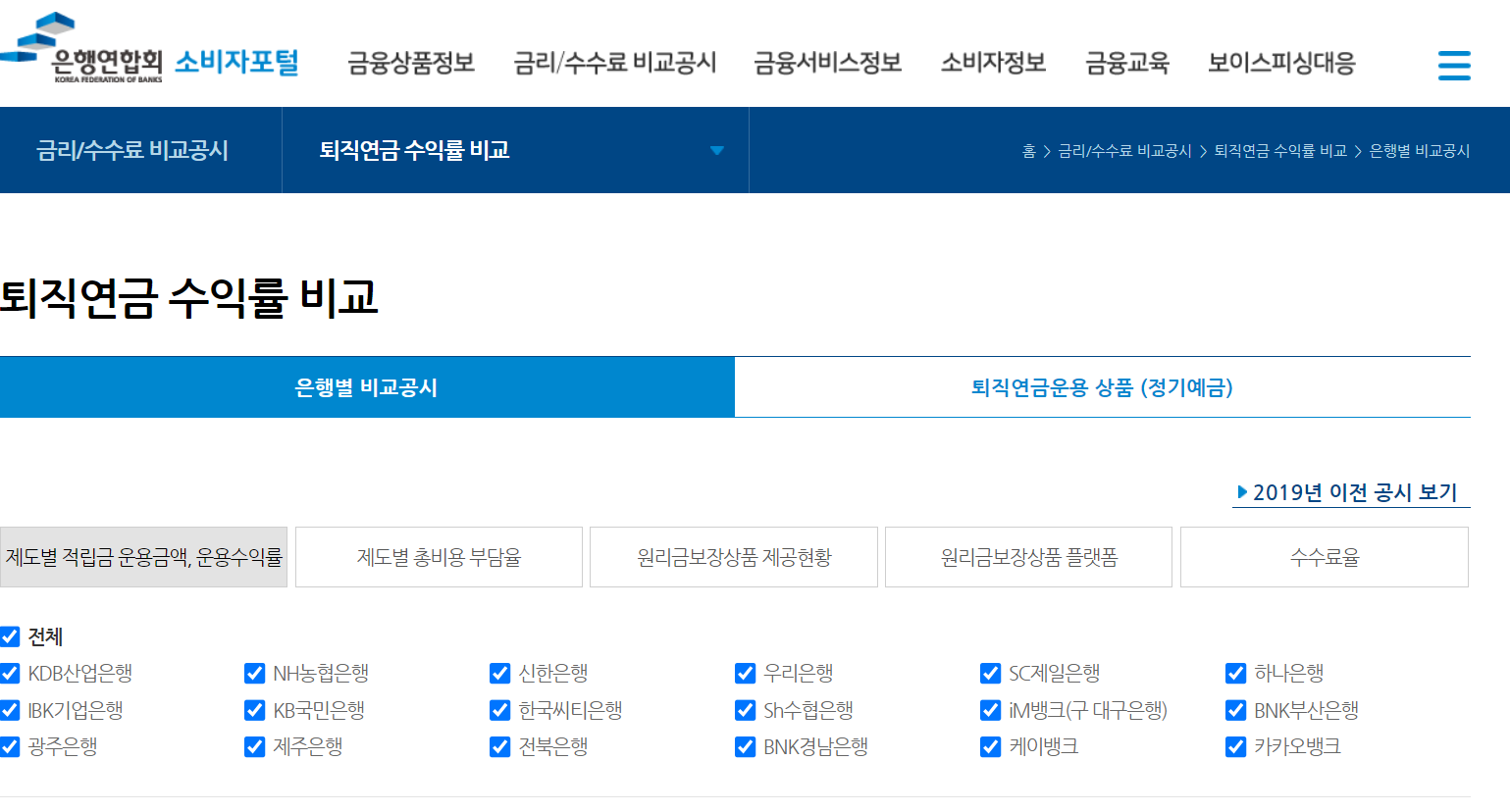The height and width of the screenshot is (812, 1510).
Task: Open the hamburger menu icon
Action: pyautogui.click(x=1453, y=65)
